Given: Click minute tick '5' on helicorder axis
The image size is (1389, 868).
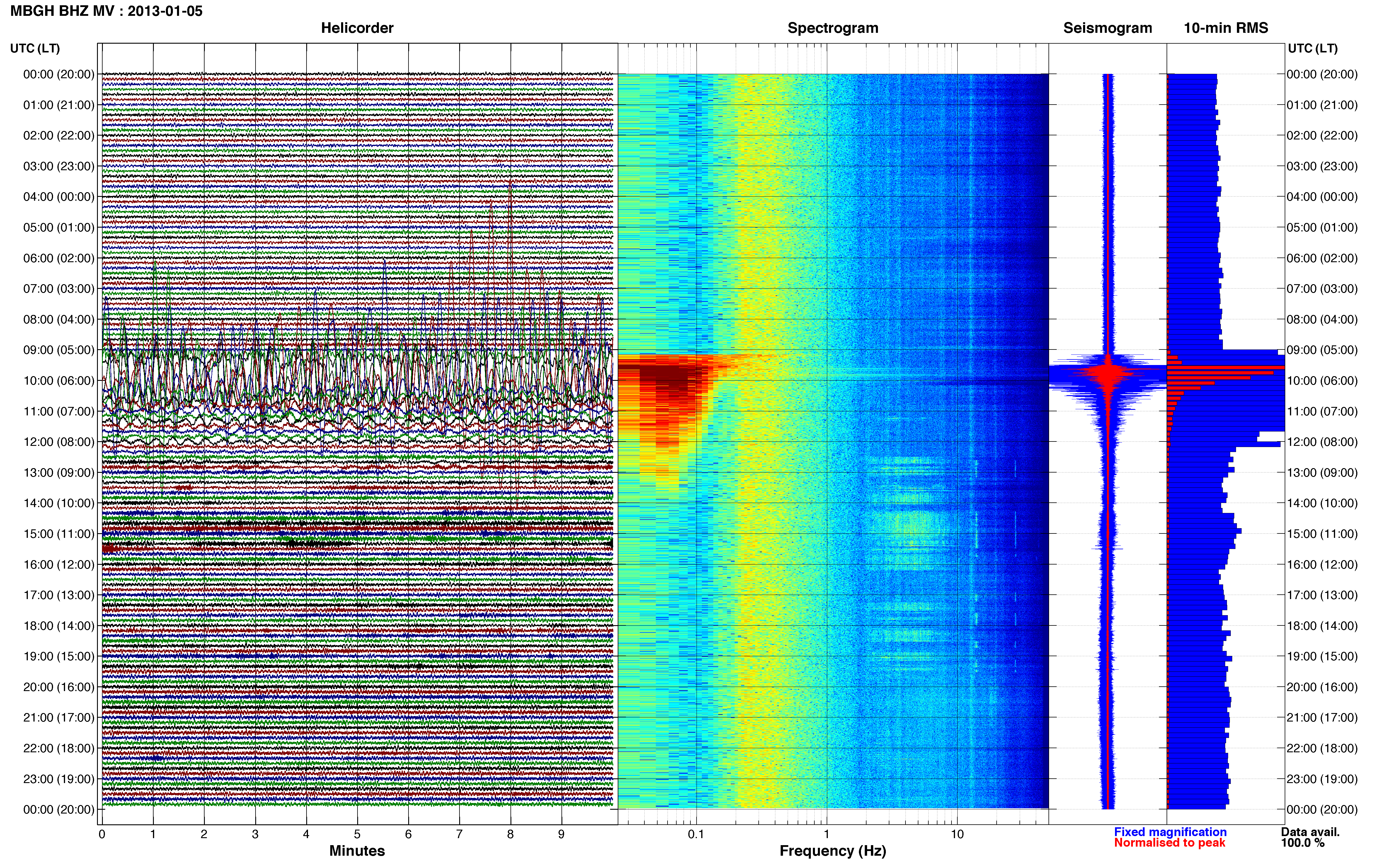Looking at the screenshot, I should point(357,834).
